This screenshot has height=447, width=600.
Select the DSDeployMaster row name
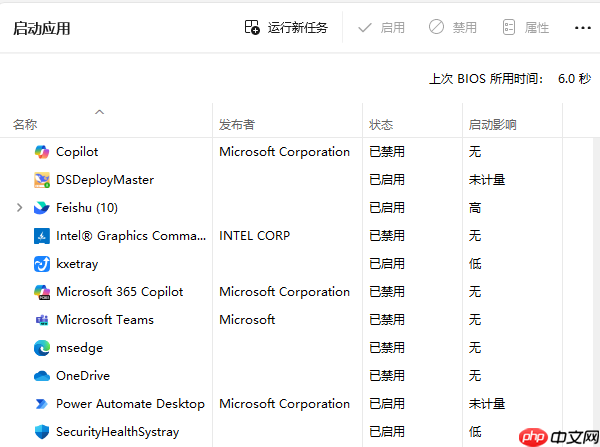pyautogui.click(x=105, y=180)
